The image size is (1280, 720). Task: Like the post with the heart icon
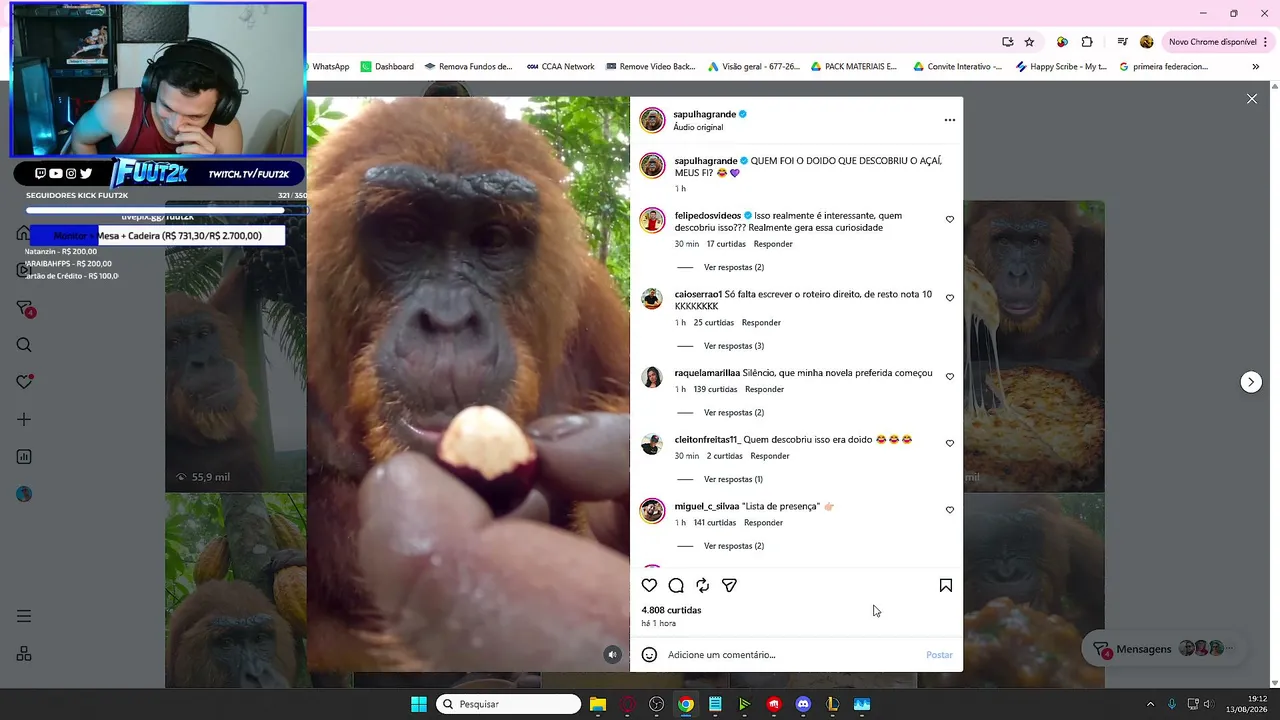tap(649, 585)
